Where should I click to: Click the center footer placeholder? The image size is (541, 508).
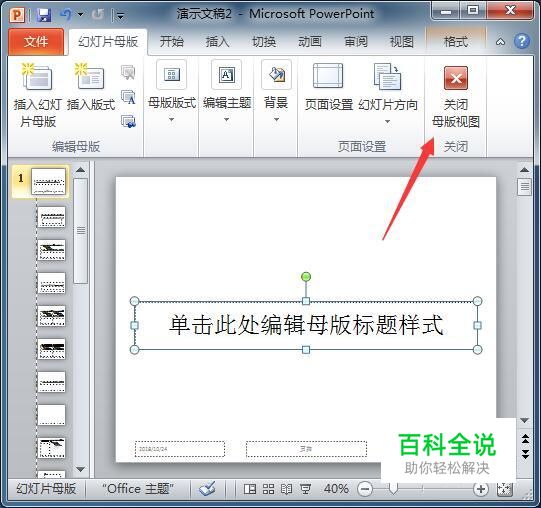click(x=306, y=449)
